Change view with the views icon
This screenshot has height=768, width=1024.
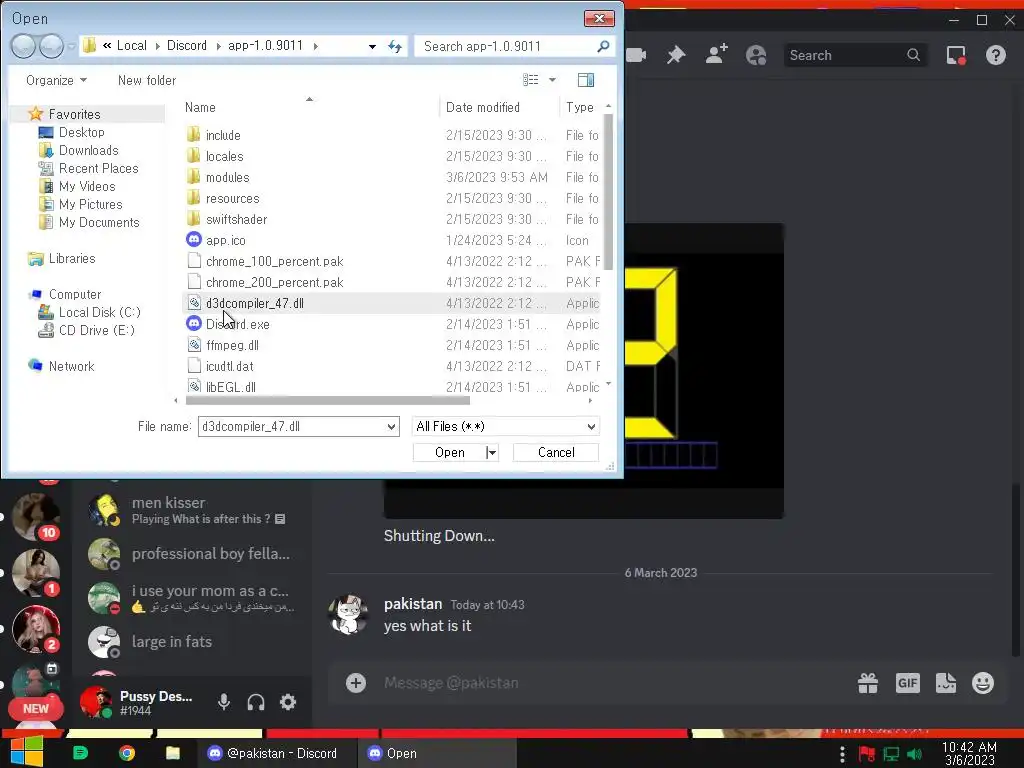pos(530,80)
